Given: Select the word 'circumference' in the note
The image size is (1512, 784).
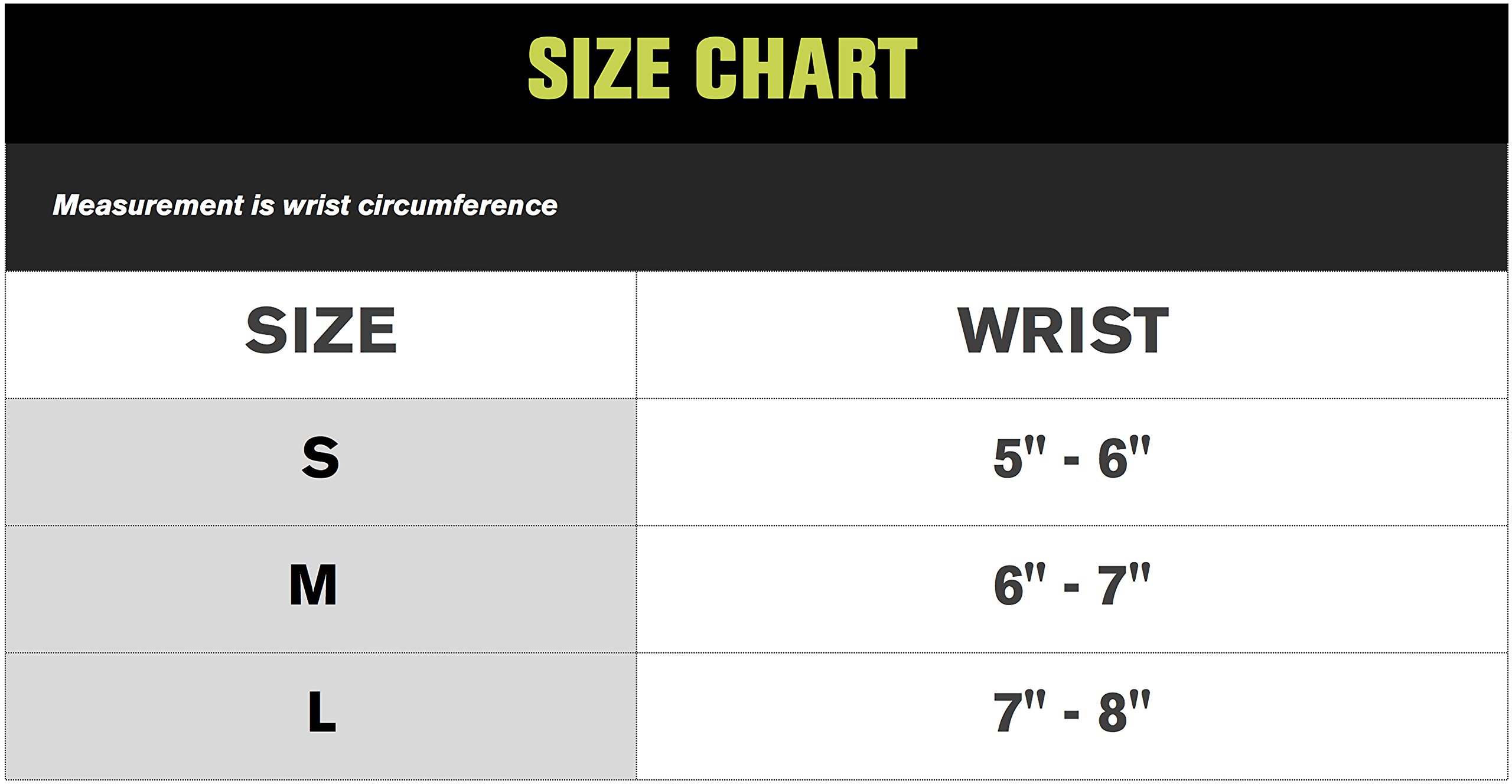Looking at the screenshot, I should (458, 205).
